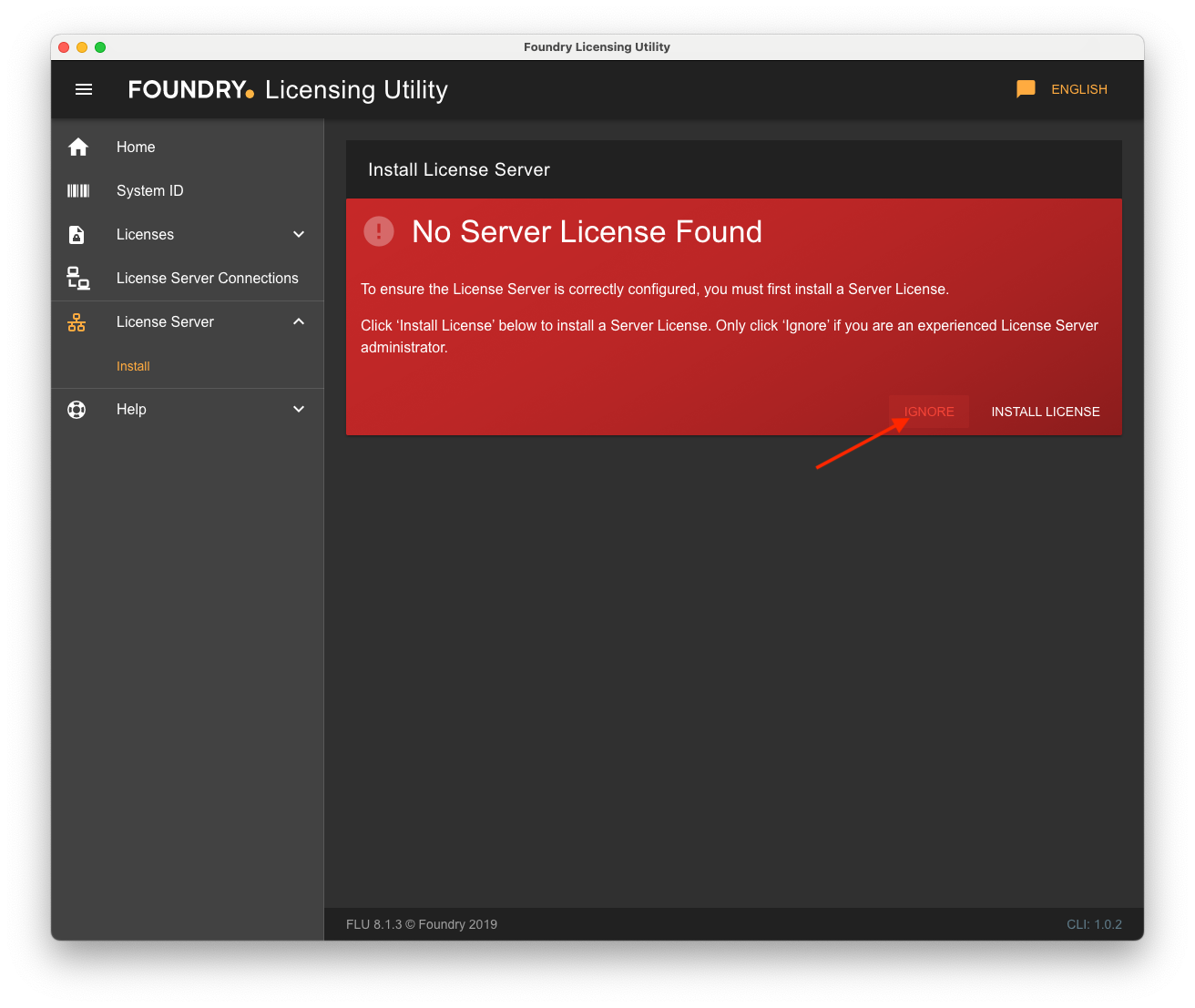The width and height of the screenshot is (1195, 1008).
Task: Click the CLI version label in status bar
Action: [x=1094, y=923]
